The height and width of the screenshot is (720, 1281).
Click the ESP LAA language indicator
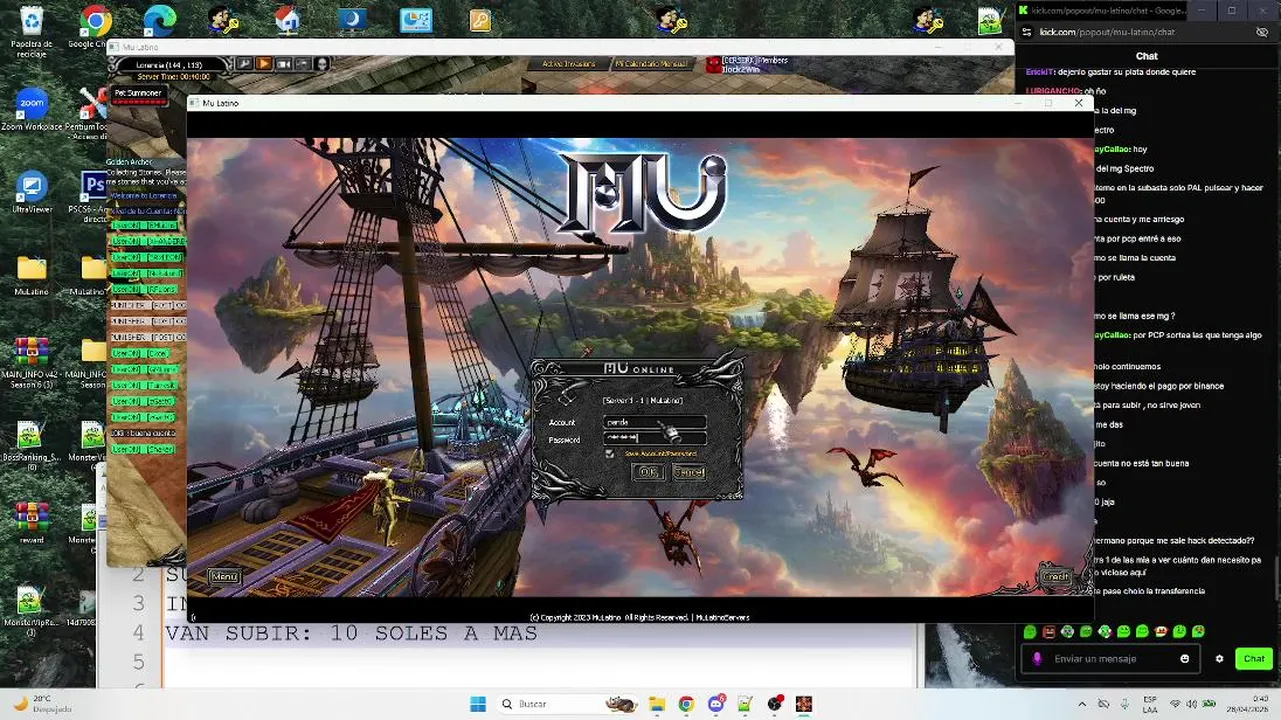1150,704
